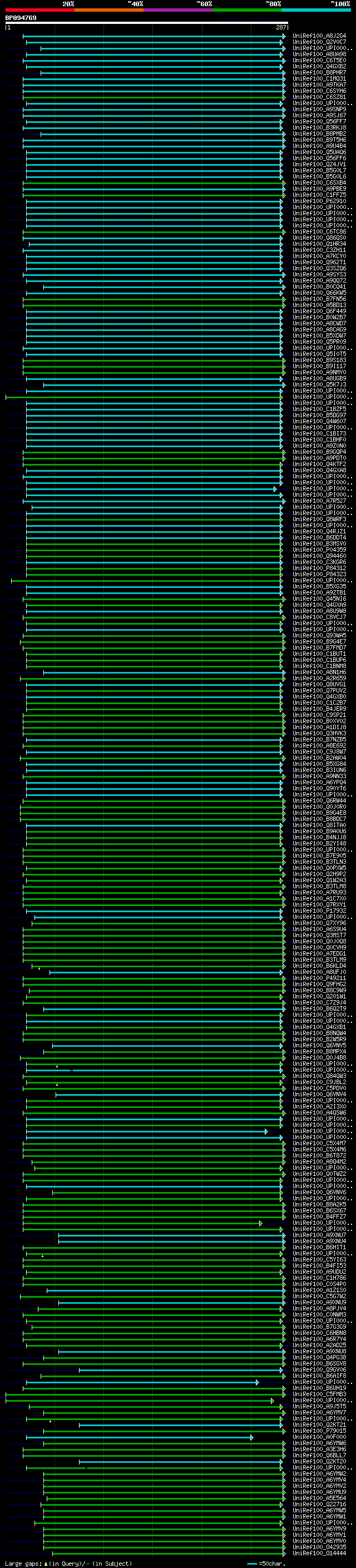Viewport: 356px width, 1568px height.
Task: Select the UniRef100_B5G0L7 label
Action: [319, 170]
